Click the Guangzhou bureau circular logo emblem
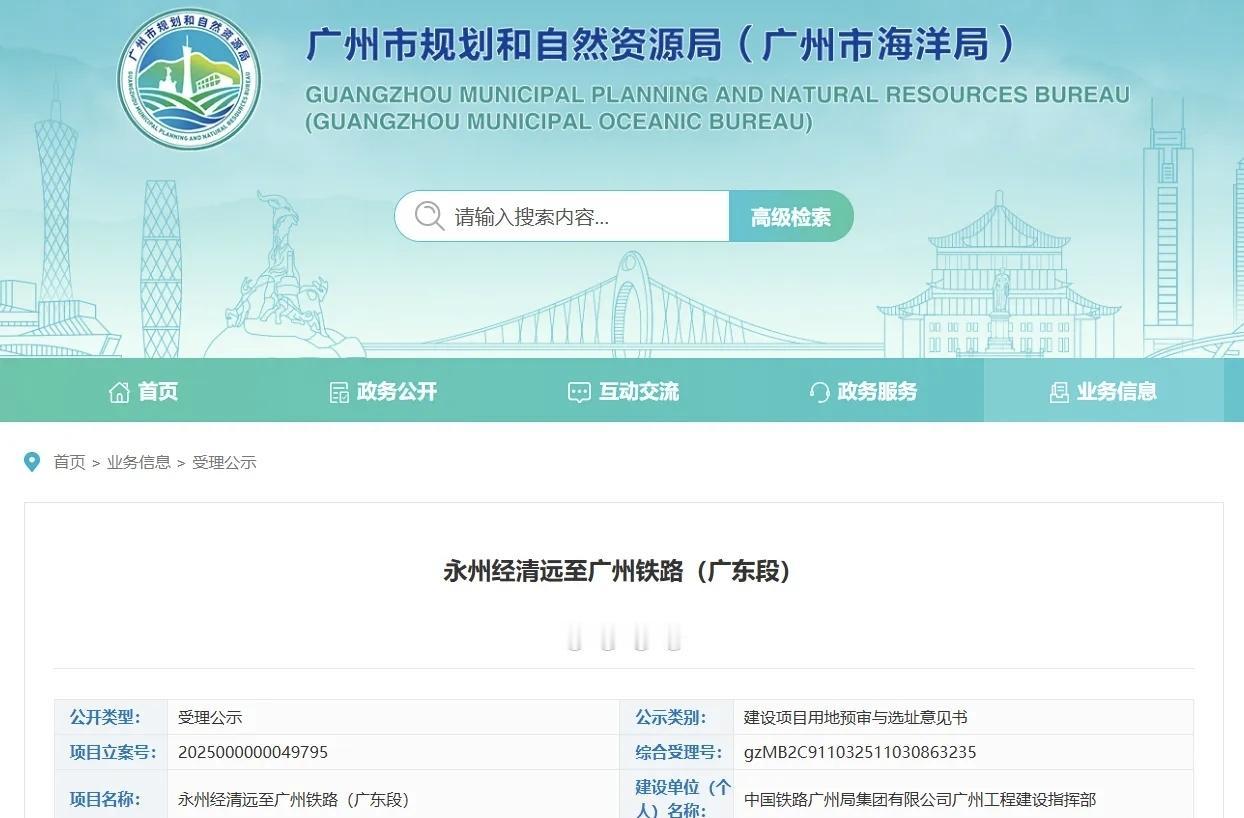 190,80
